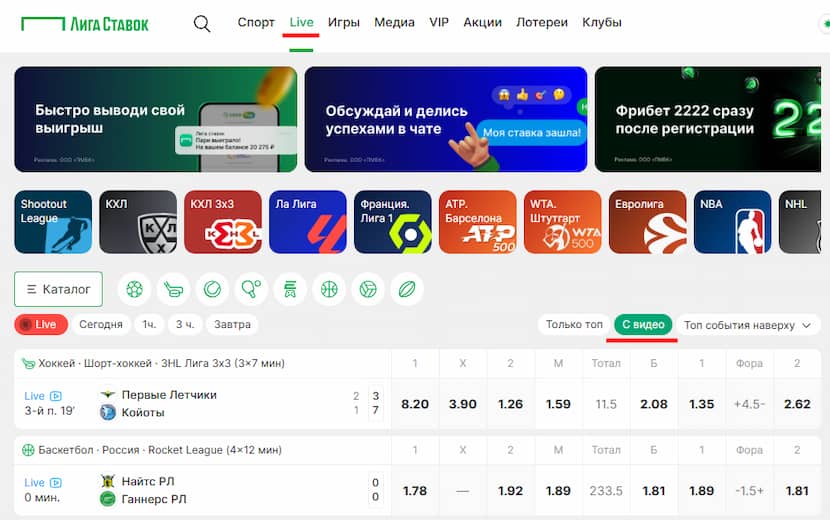This screenshot has width=830, height=520.
Task: Open the Спорт tab
Action: [x=256, y=22]
